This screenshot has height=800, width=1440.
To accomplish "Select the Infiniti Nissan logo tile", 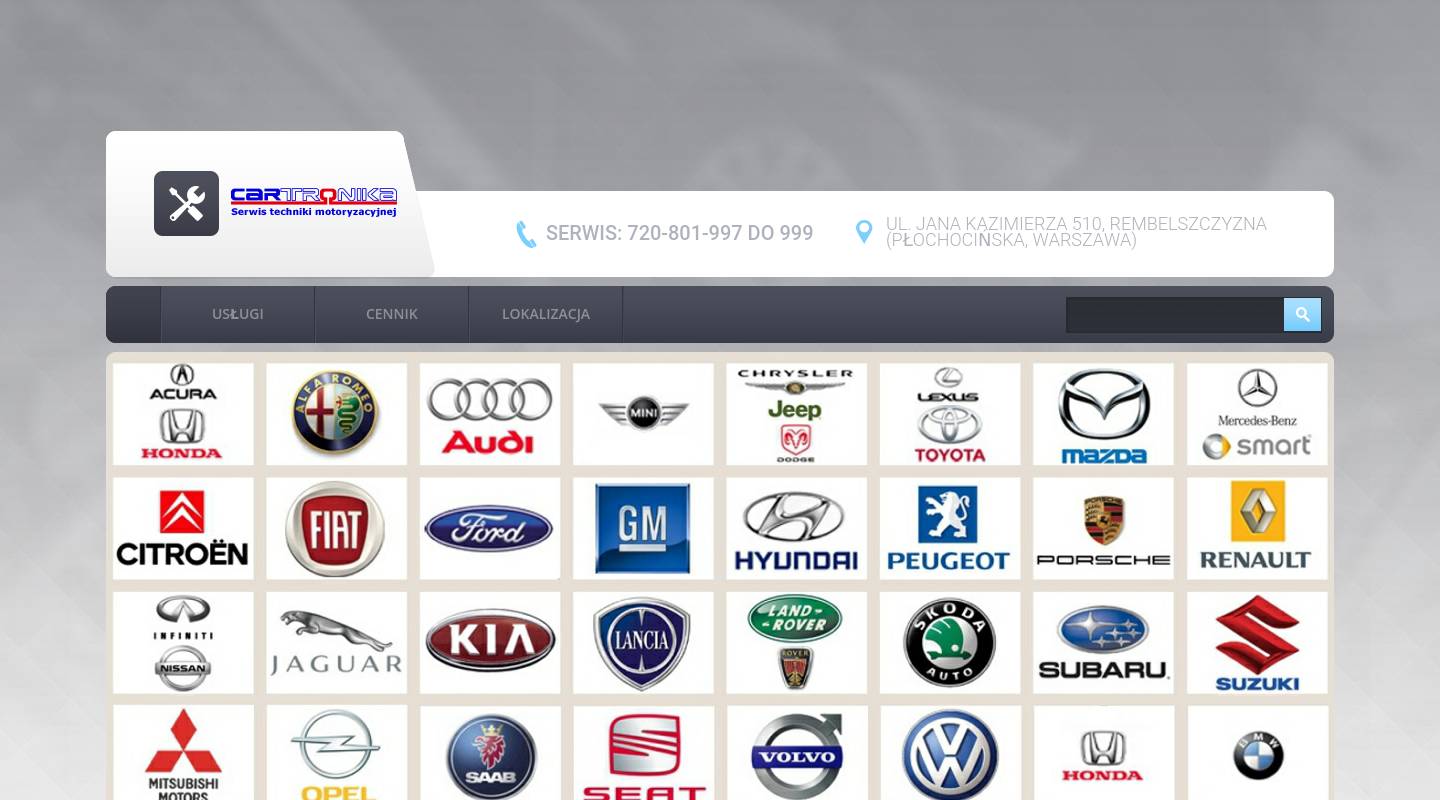I will tap(183, 643).
